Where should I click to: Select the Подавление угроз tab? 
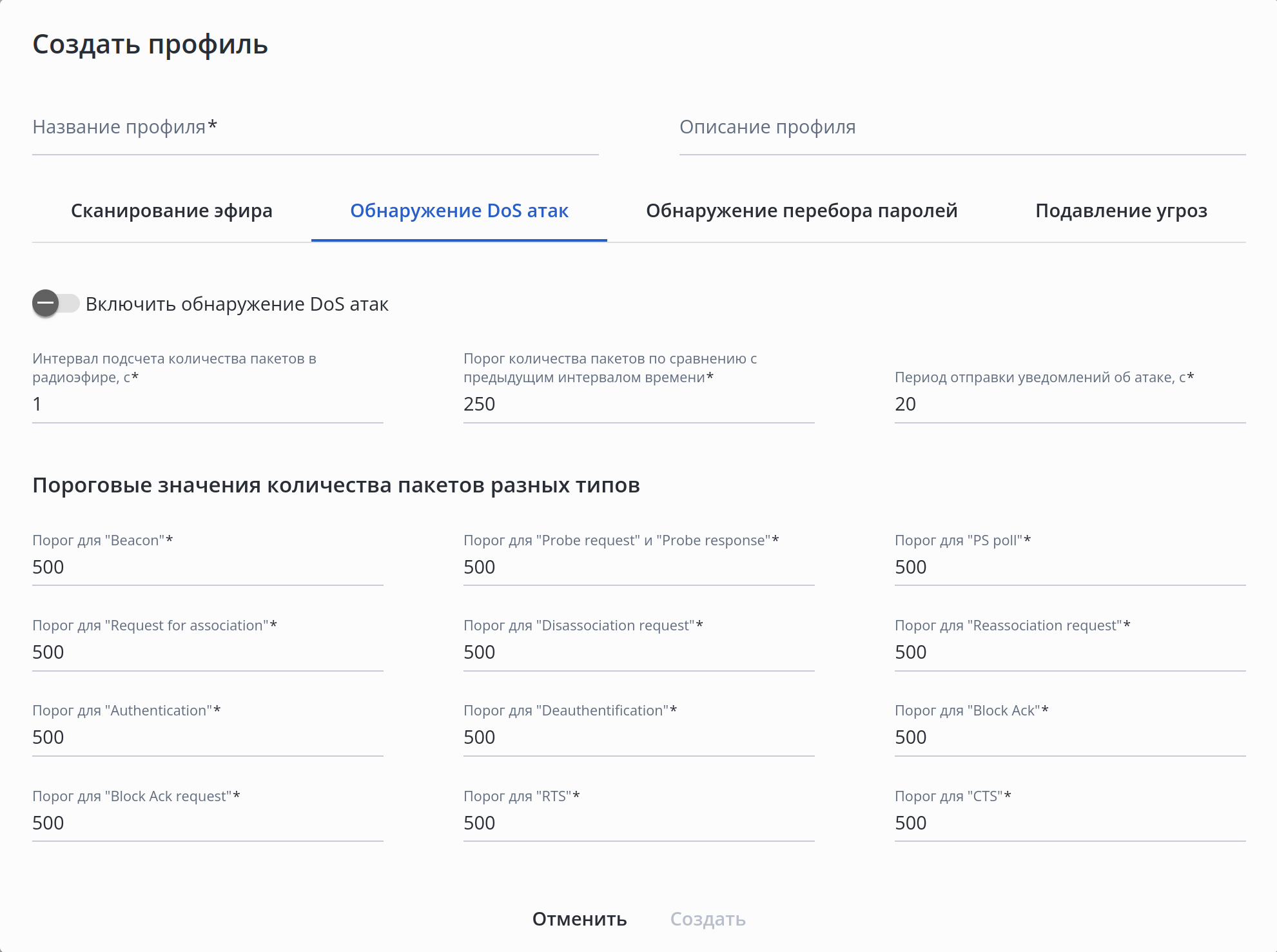1121,211
